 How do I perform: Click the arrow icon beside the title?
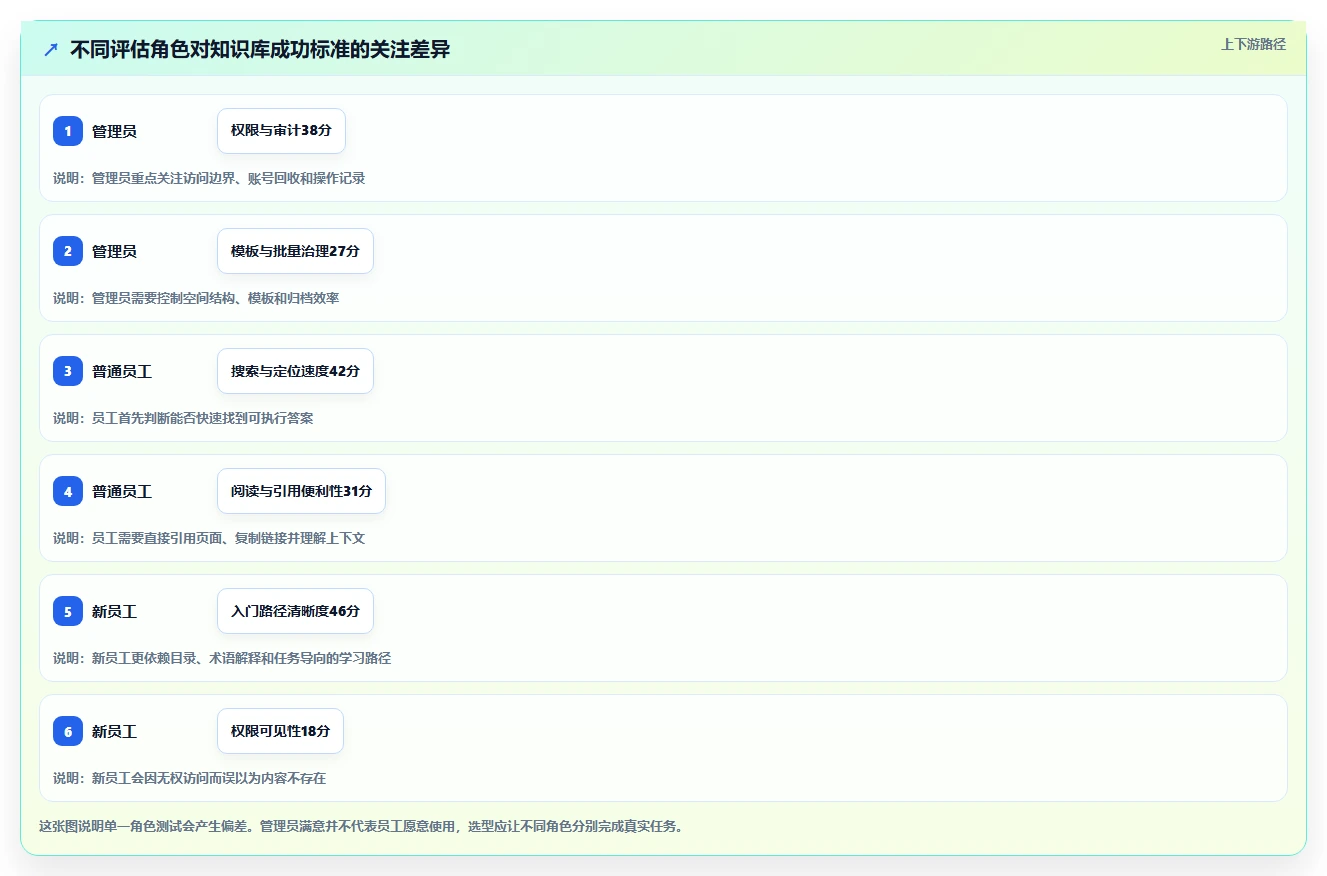click(51, 49)
